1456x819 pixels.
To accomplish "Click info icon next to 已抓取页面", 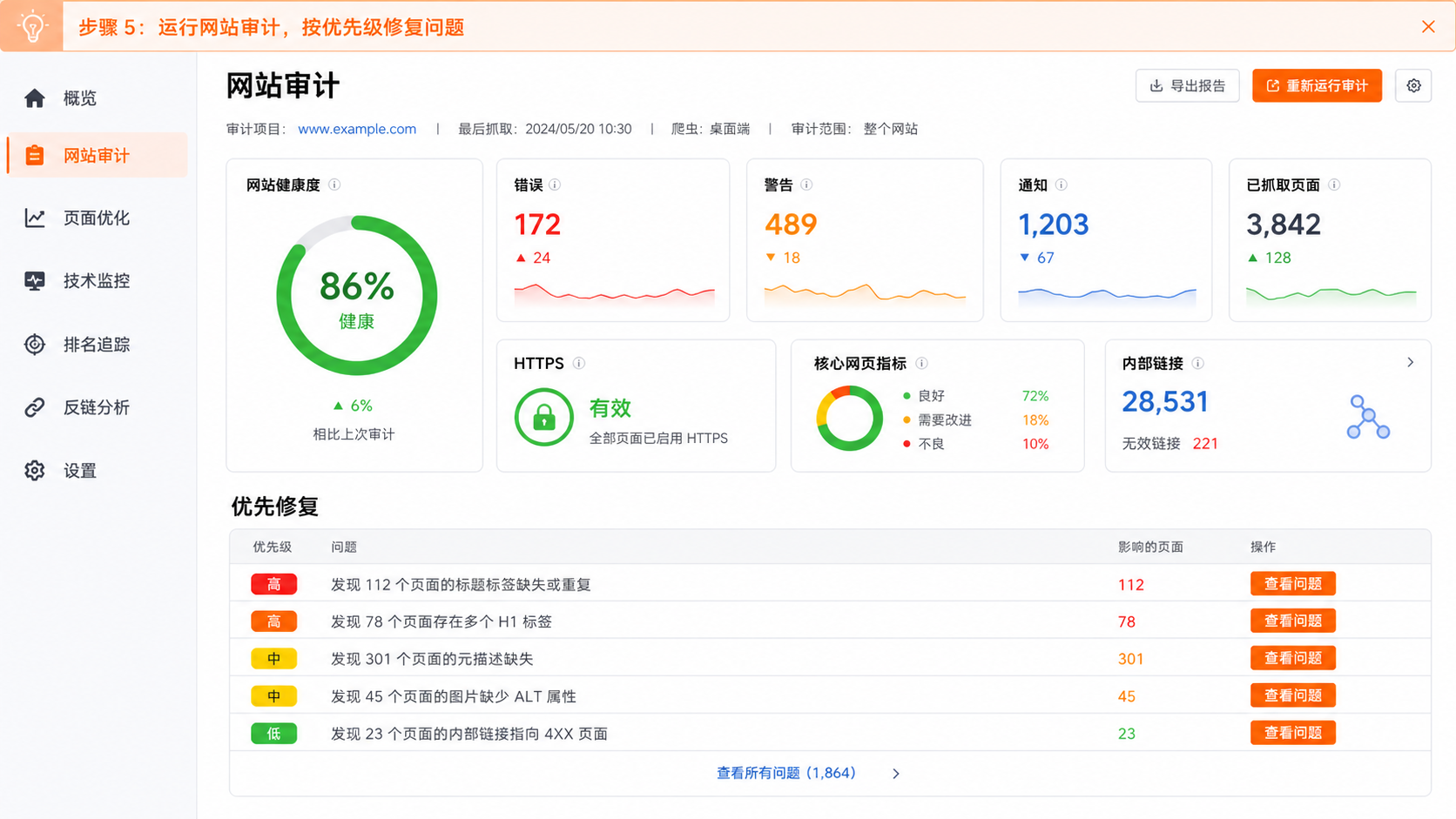I will (x=1334, y=185).
